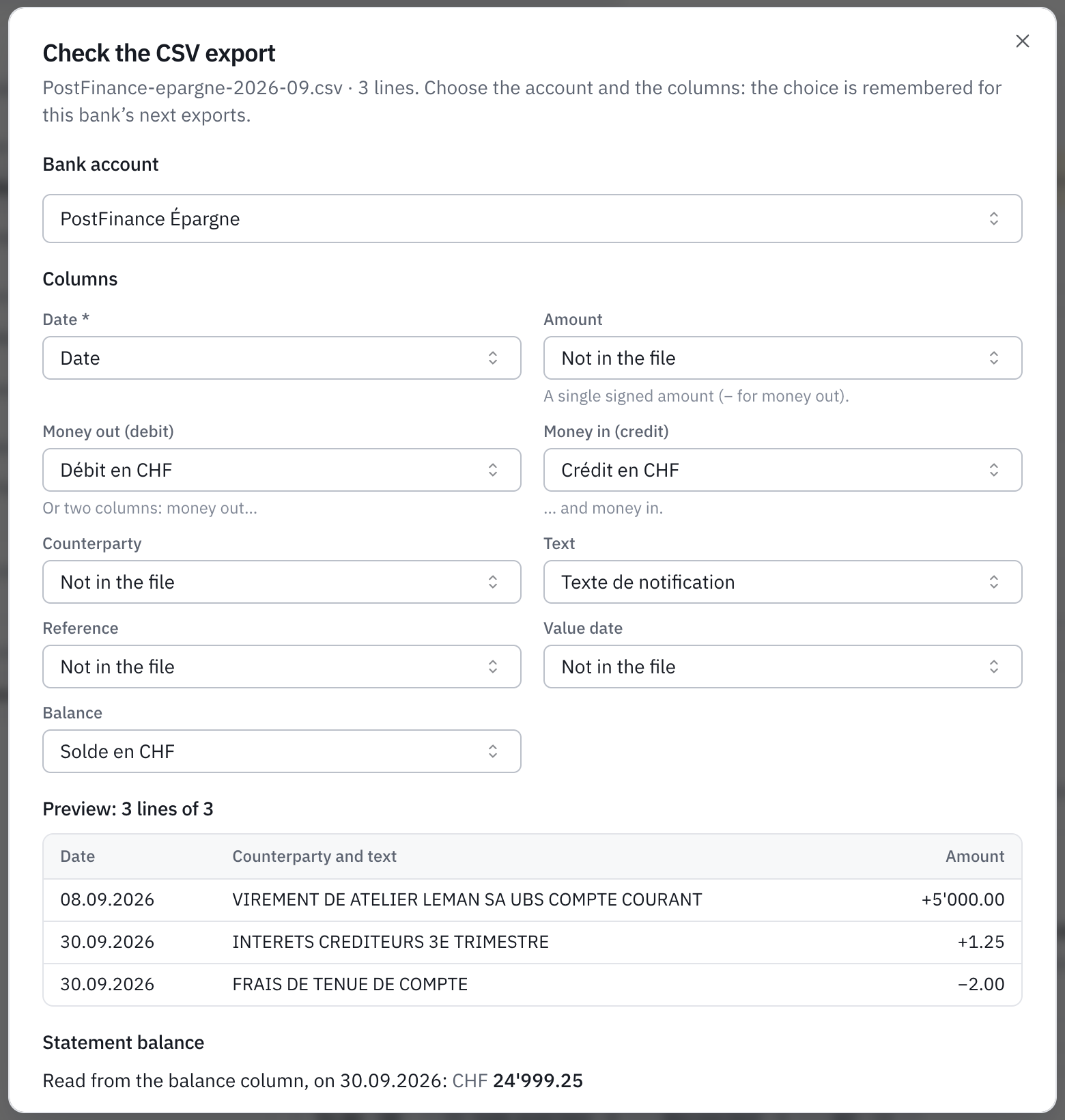Click the VIREMENT DE ATELIER LEMAN SA row text

467,899
